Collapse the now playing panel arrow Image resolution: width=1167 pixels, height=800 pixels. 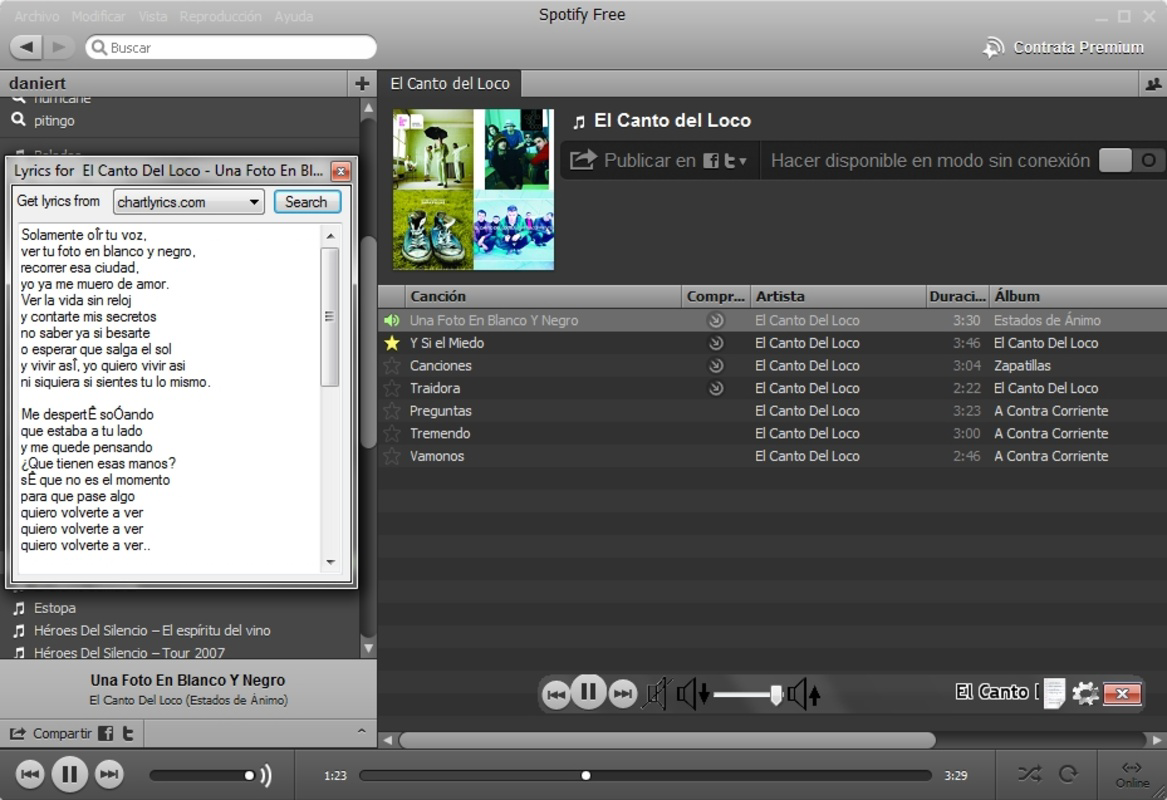click(x=362, y=731)
